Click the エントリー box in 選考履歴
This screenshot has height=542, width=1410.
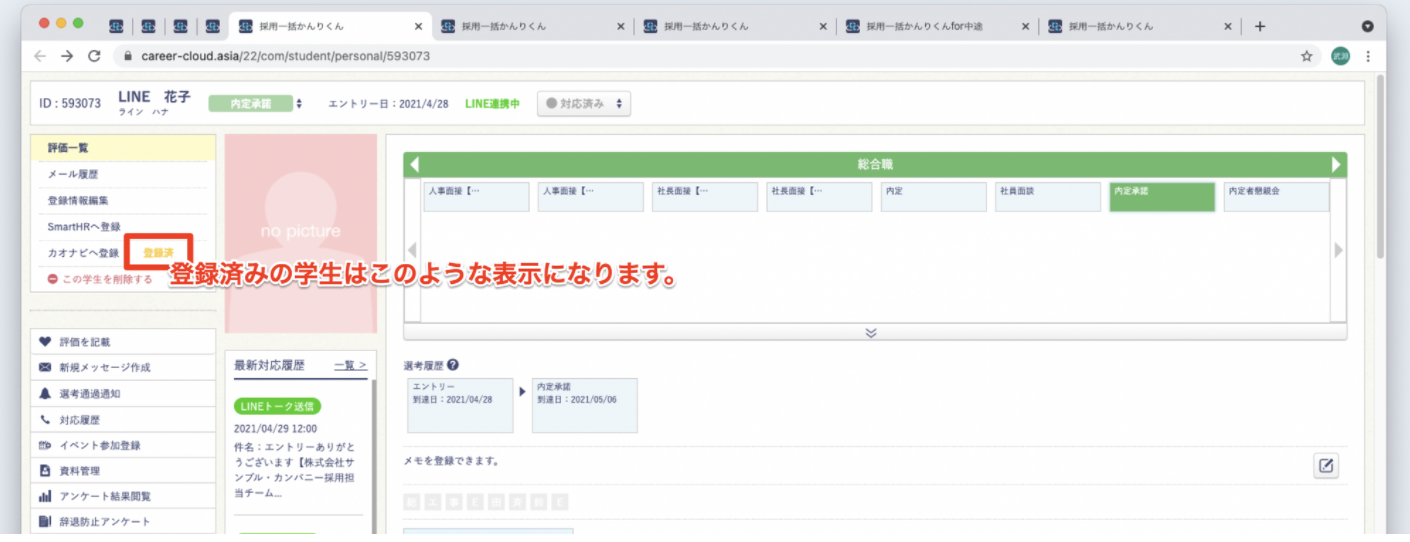[x=460, y=405]
